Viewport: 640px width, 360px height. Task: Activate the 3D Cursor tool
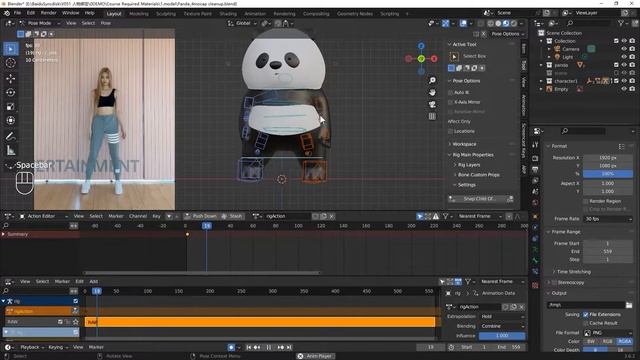11,63
